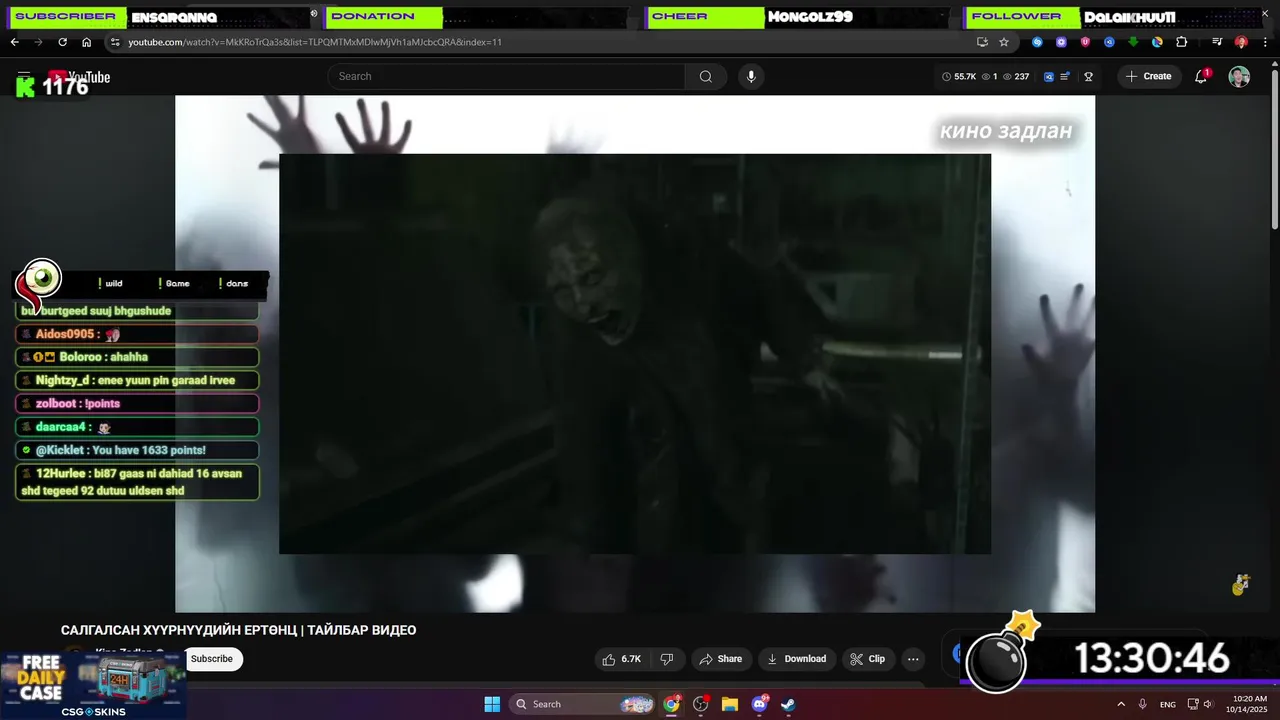Viewport: 1280px width, 720px height.
Task: Submit search with the magnifier button
Action: [706, 76]
